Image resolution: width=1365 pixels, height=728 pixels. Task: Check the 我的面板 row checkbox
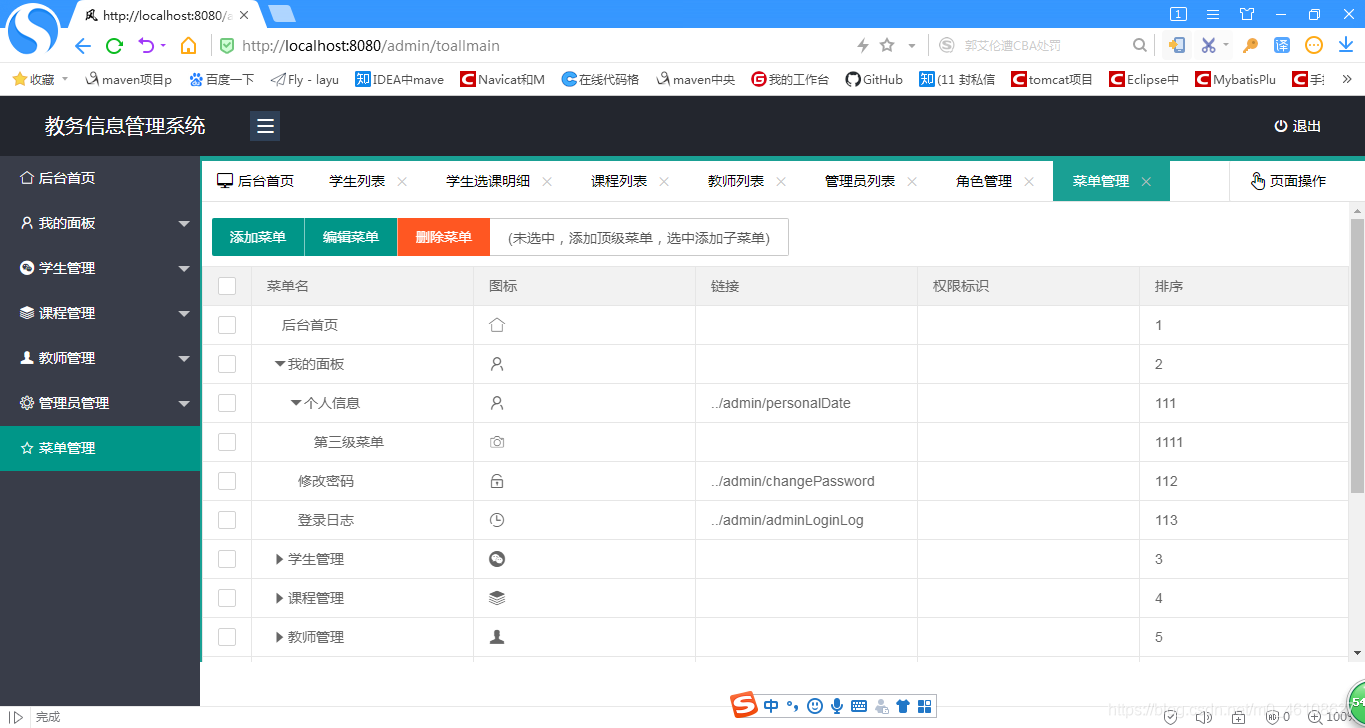coord(227,364)
